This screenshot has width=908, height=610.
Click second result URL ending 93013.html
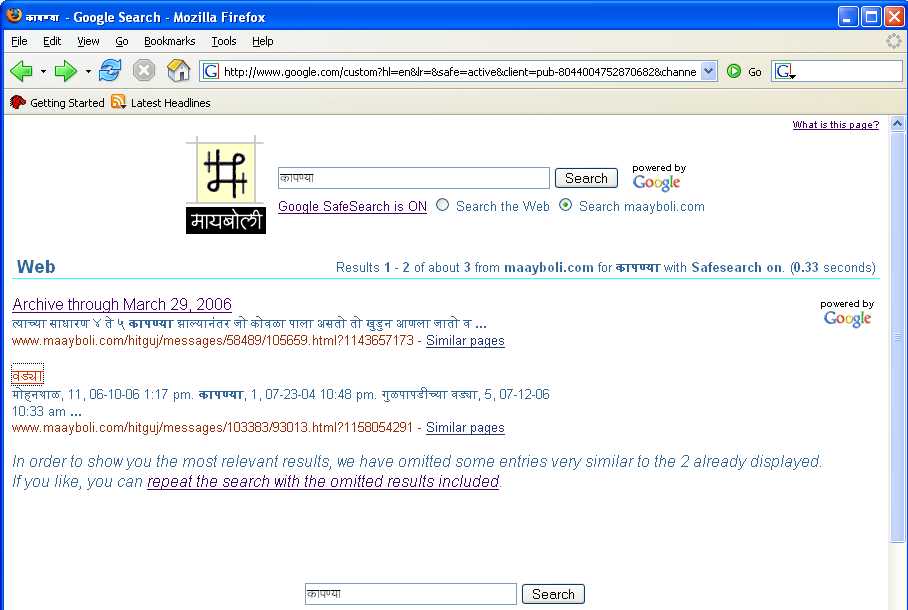coord(212,428)
